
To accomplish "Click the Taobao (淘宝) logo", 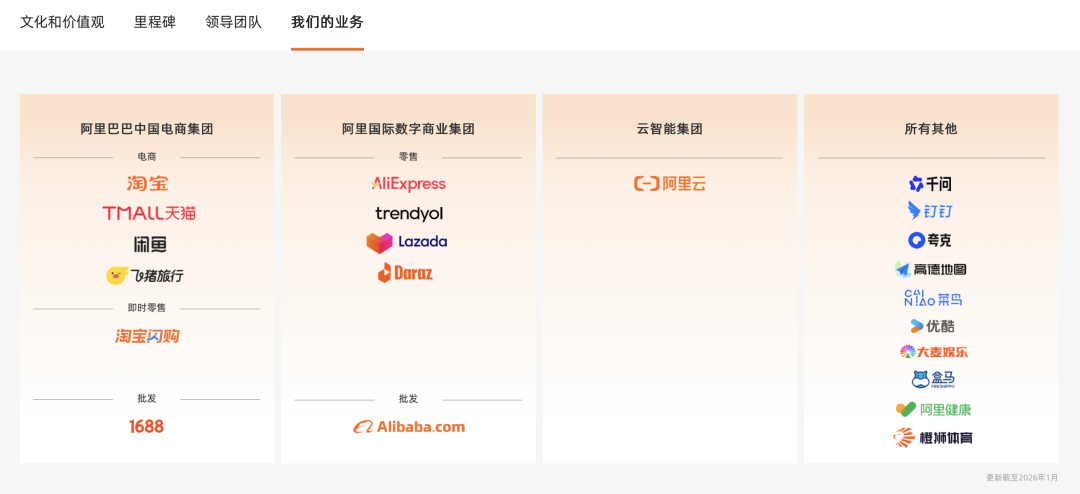I will tap(147, 184).
